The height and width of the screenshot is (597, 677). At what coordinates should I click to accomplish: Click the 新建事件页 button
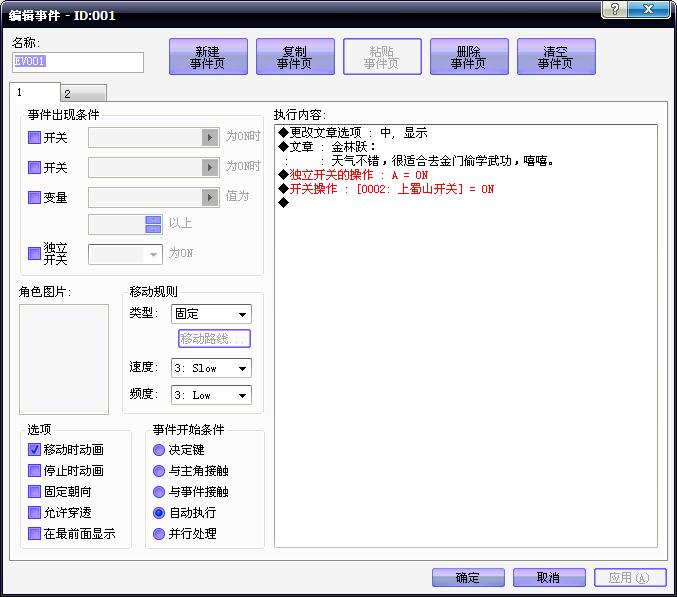pyautogui.click(x=208, y=57)
